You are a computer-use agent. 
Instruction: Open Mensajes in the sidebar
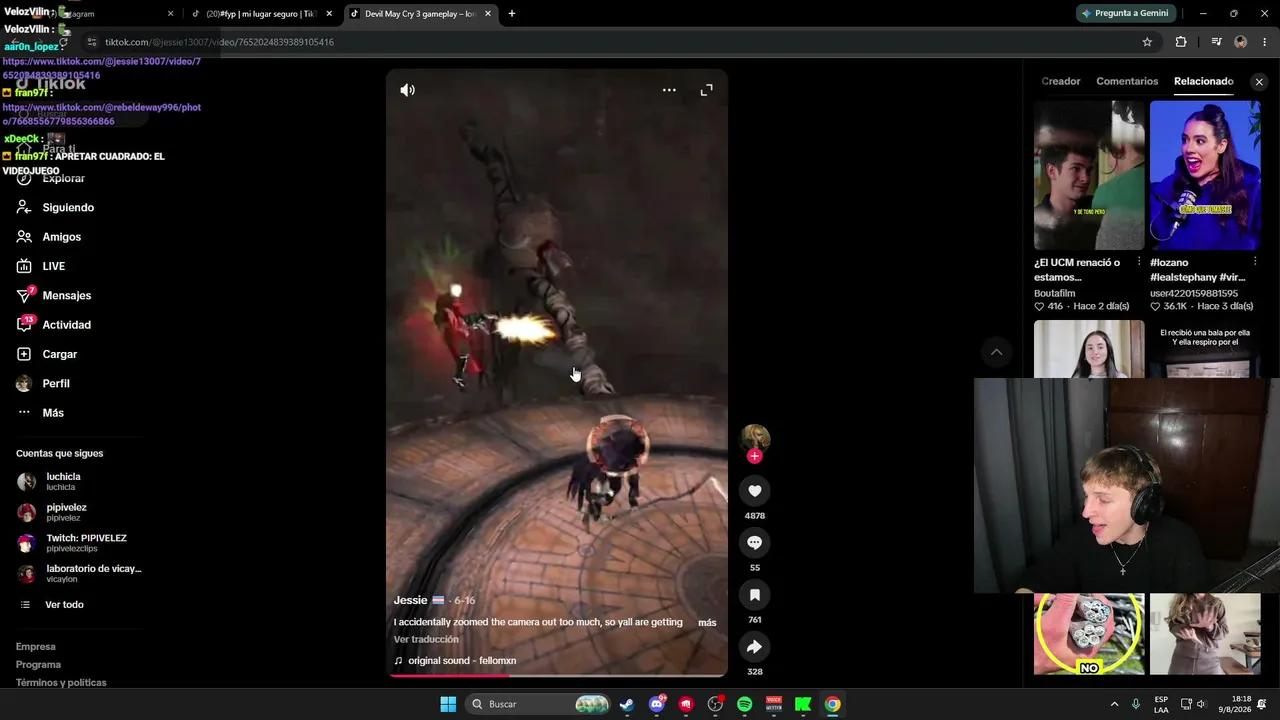coord(66,296)
